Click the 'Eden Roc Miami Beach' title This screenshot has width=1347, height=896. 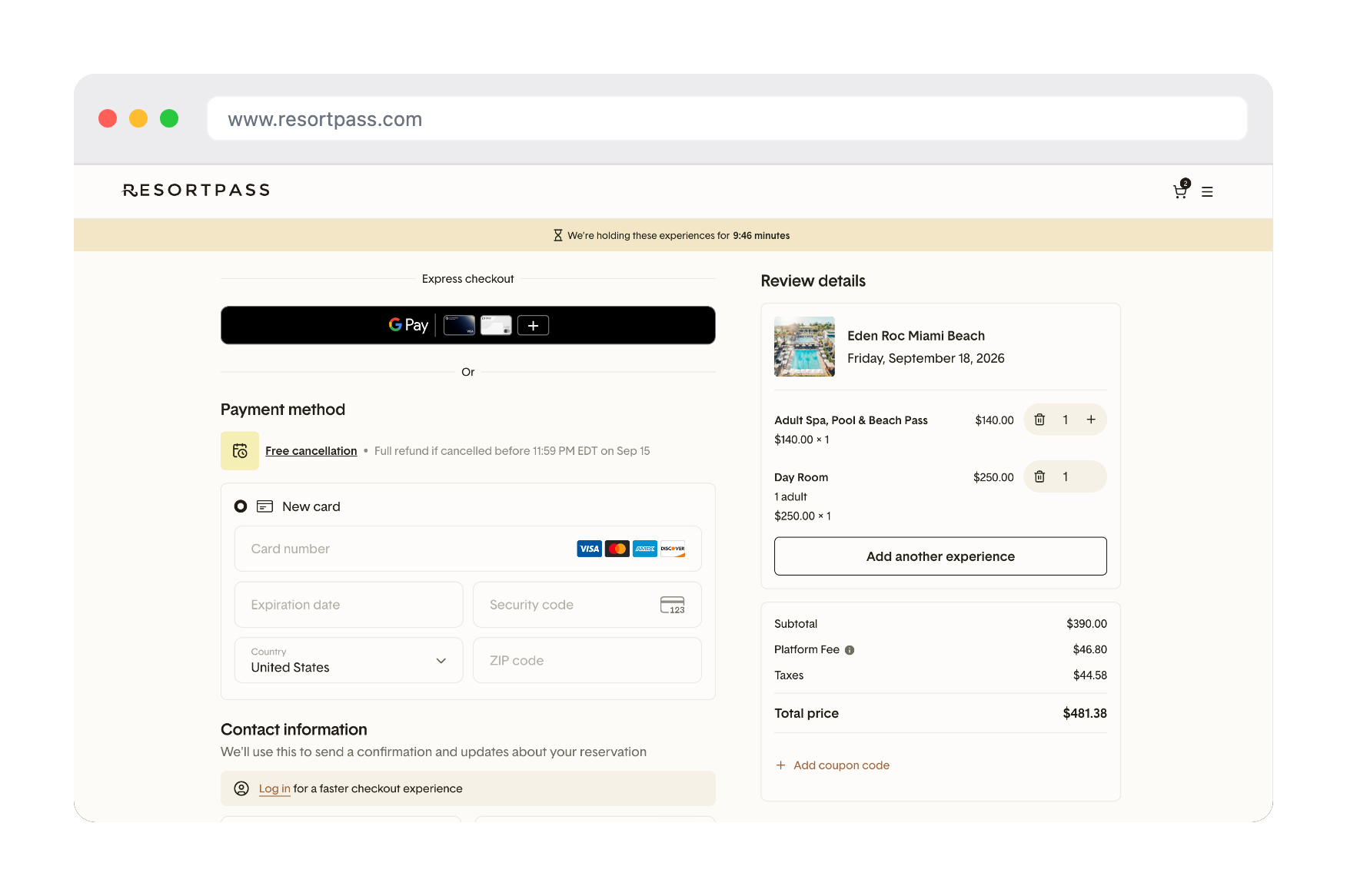916,336
